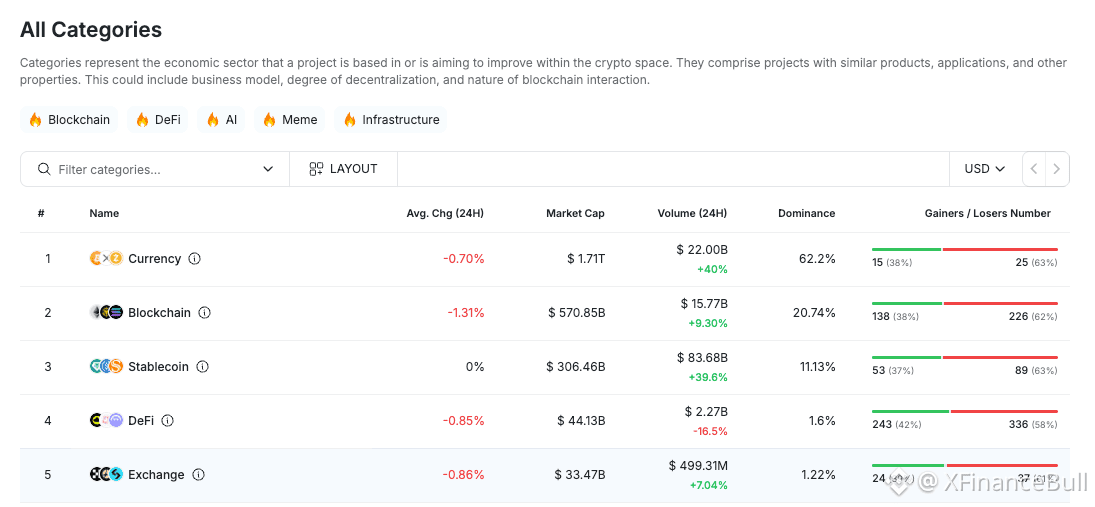
Task: Expand the Filter categories dropdown chevron
Action: click(x=268, y=169)
